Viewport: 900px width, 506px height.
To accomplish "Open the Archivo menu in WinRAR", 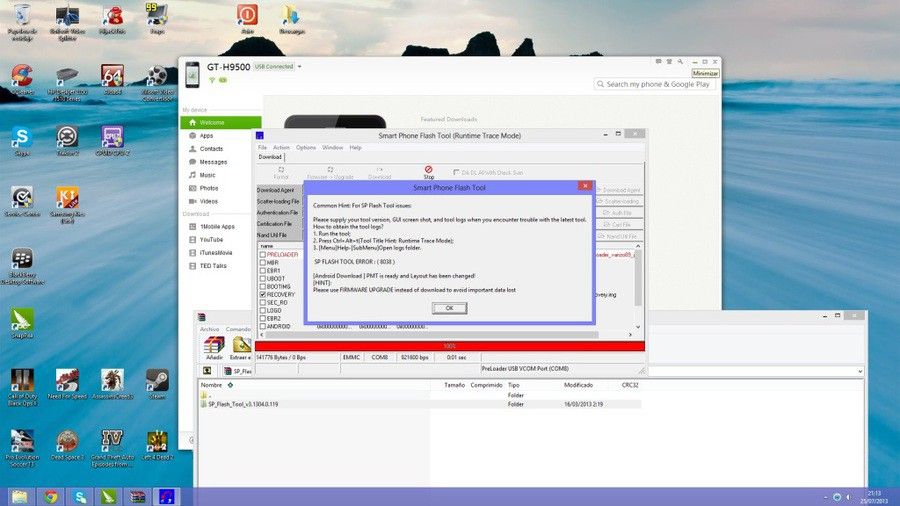I will coord(210,329).
